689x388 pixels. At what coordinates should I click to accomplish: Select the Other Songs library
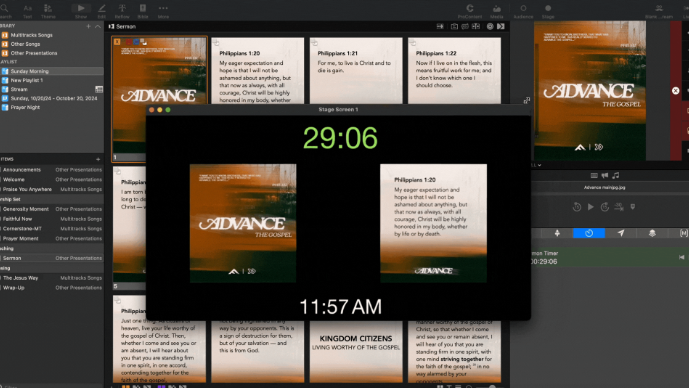tap(52, 44)
